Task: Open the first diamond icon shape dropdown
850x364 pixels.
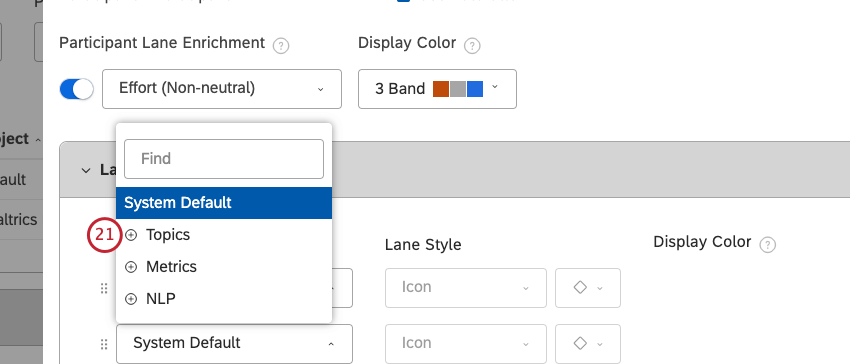Action: (588, 288)
